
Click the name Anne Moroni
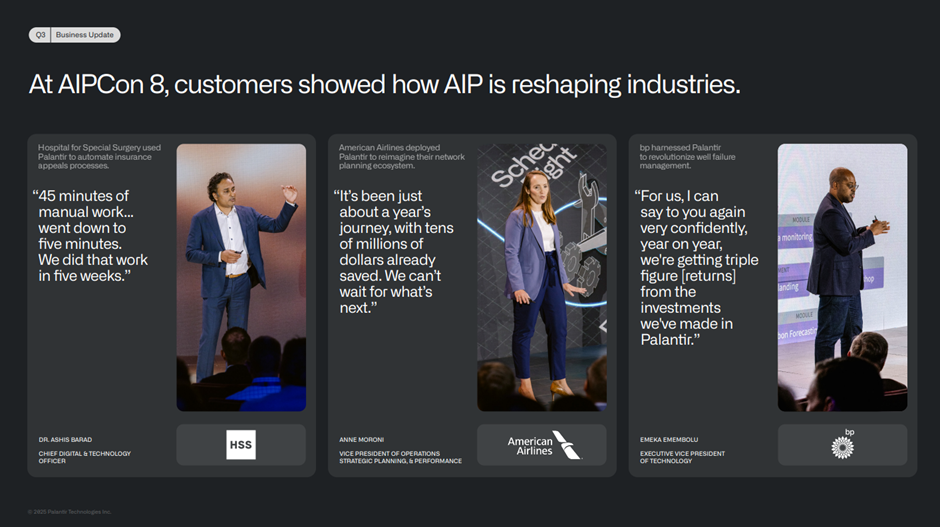pyautogui.click(x=363, y=439)
